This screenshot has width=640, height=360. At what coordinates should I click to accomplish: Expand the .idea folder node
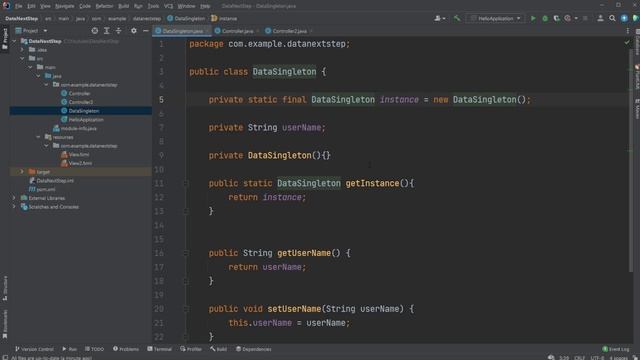point(22,50)
